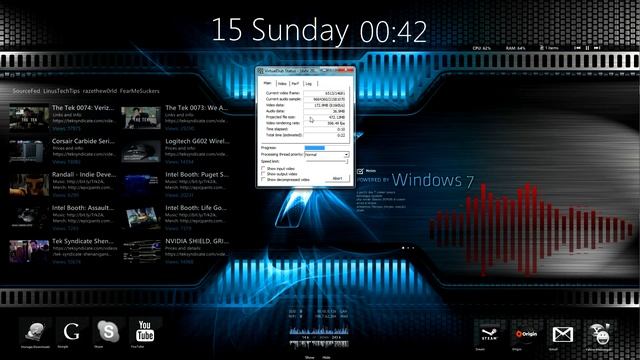Click the Intel Booth: Life Go... thumbnail

point(141,218)
